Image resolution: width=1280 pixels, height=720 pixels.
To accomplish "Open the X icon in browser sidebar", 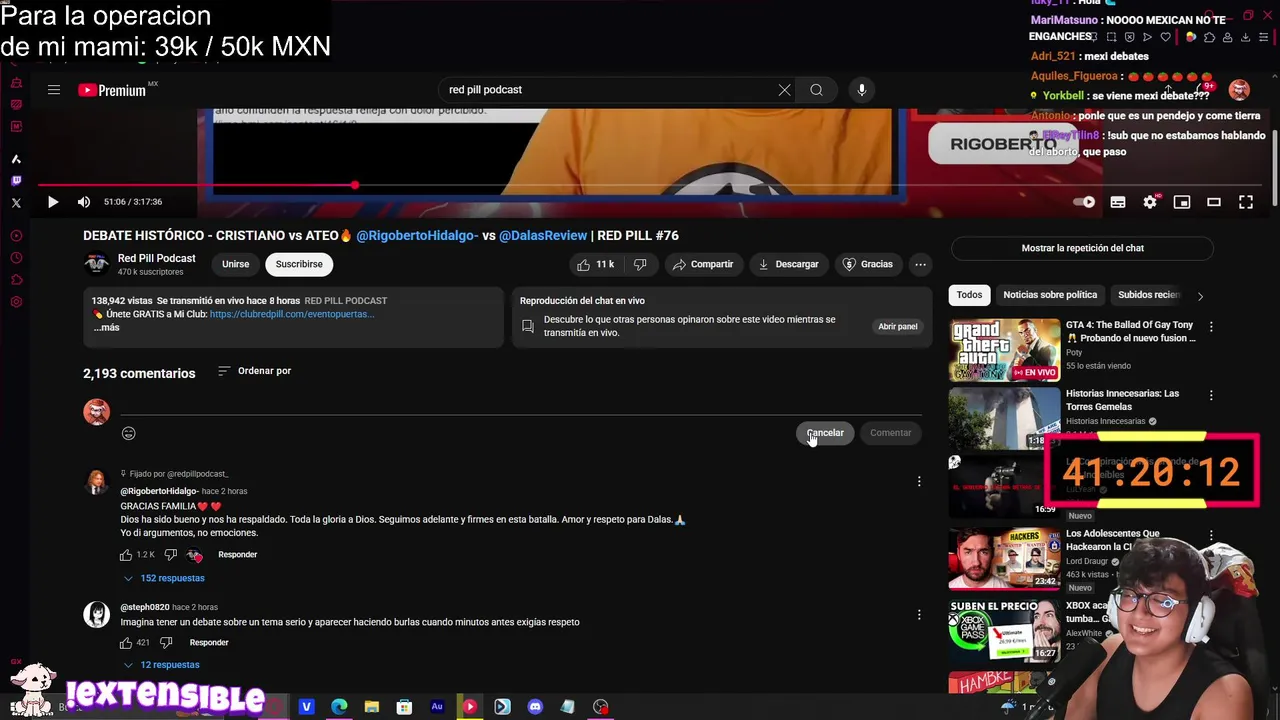I will (x=16, y=203).
